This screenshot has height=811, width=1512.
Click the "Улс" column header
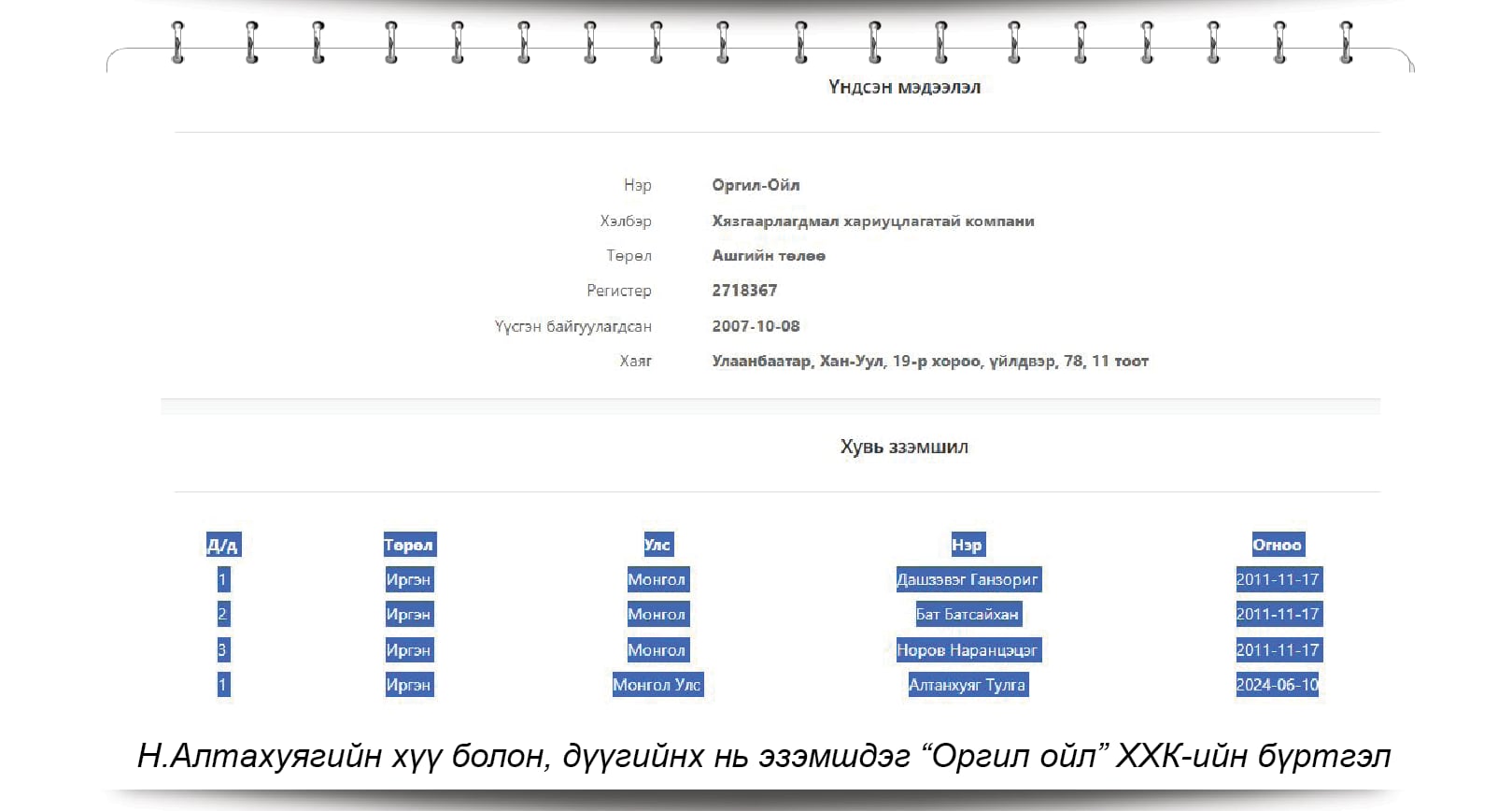[657, 545]
